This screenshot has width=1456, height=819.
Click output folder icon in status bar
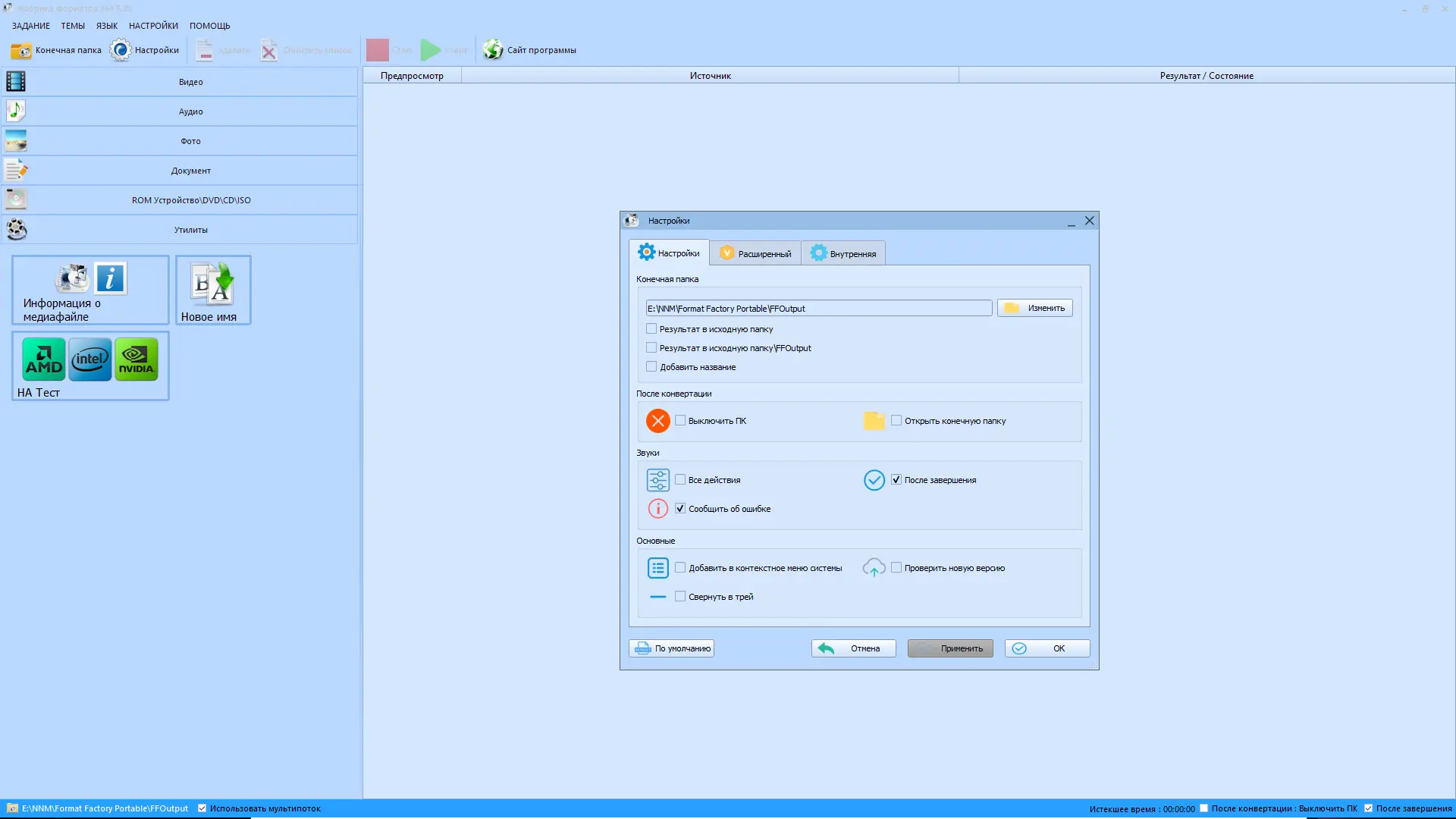[12, 808]
